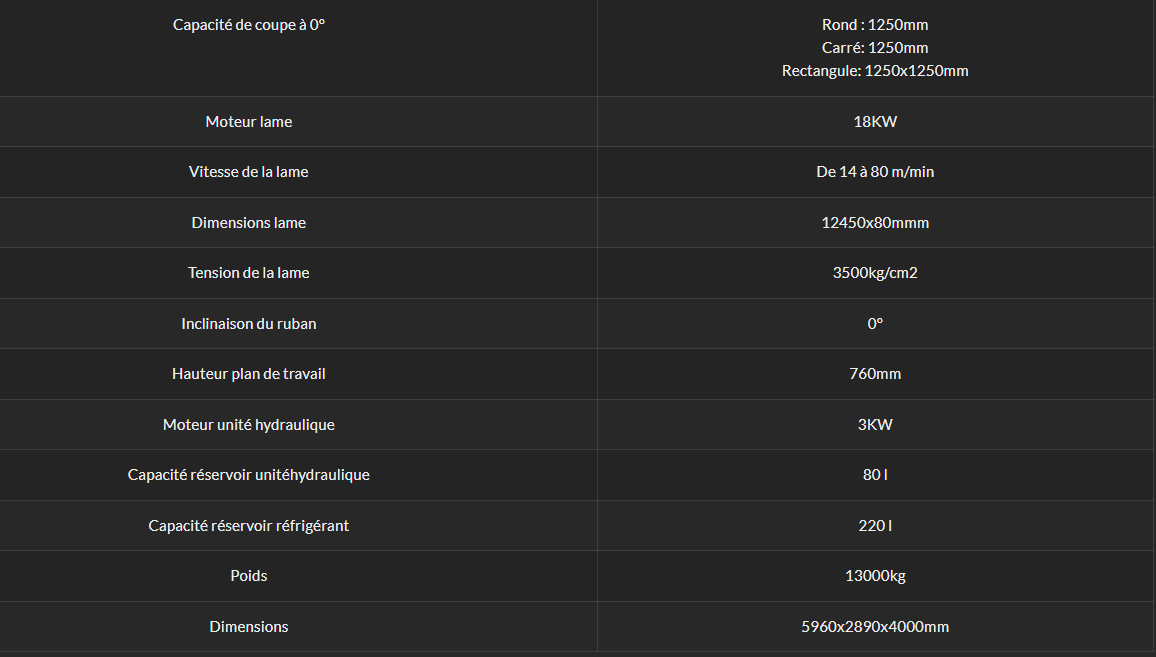Click the 'Rectangule: 1250x1250mm' value
The image size is (1156, 657).
coord(874,71)
